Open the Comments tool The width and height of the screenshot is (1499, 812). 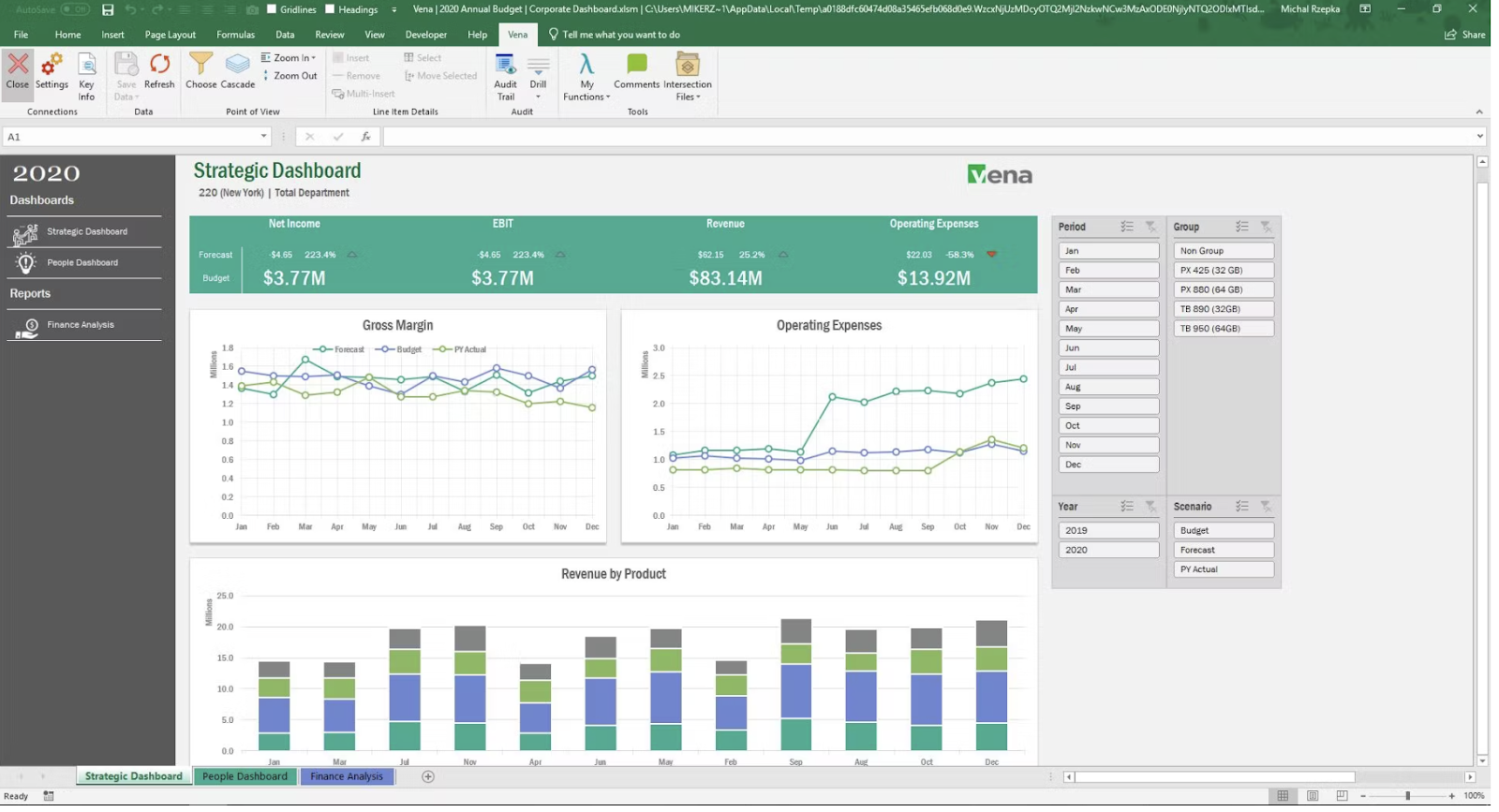pos(637,71)
